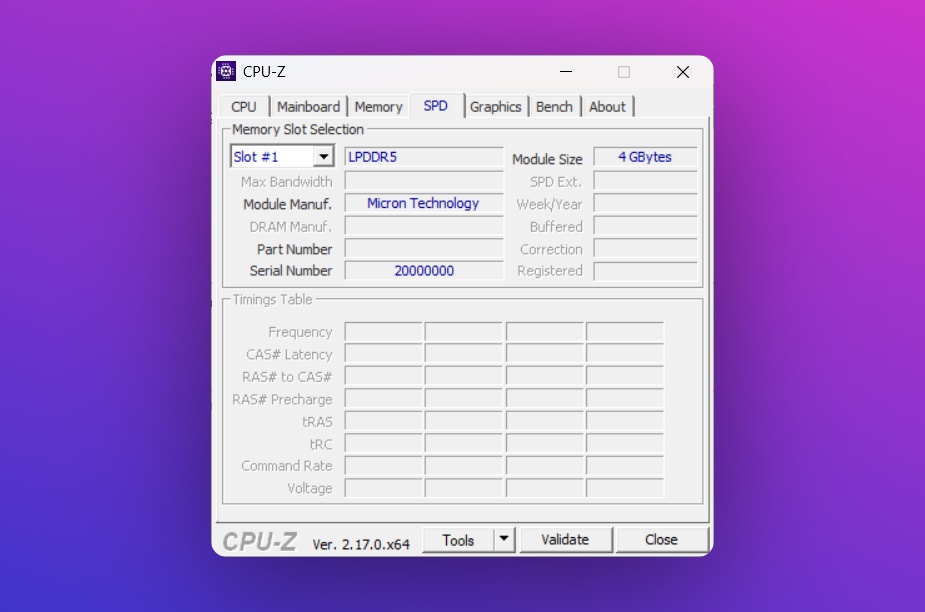Open the Tools button dropdown arrow
Screen dimensions: 925x612
(x=504, y=539)
